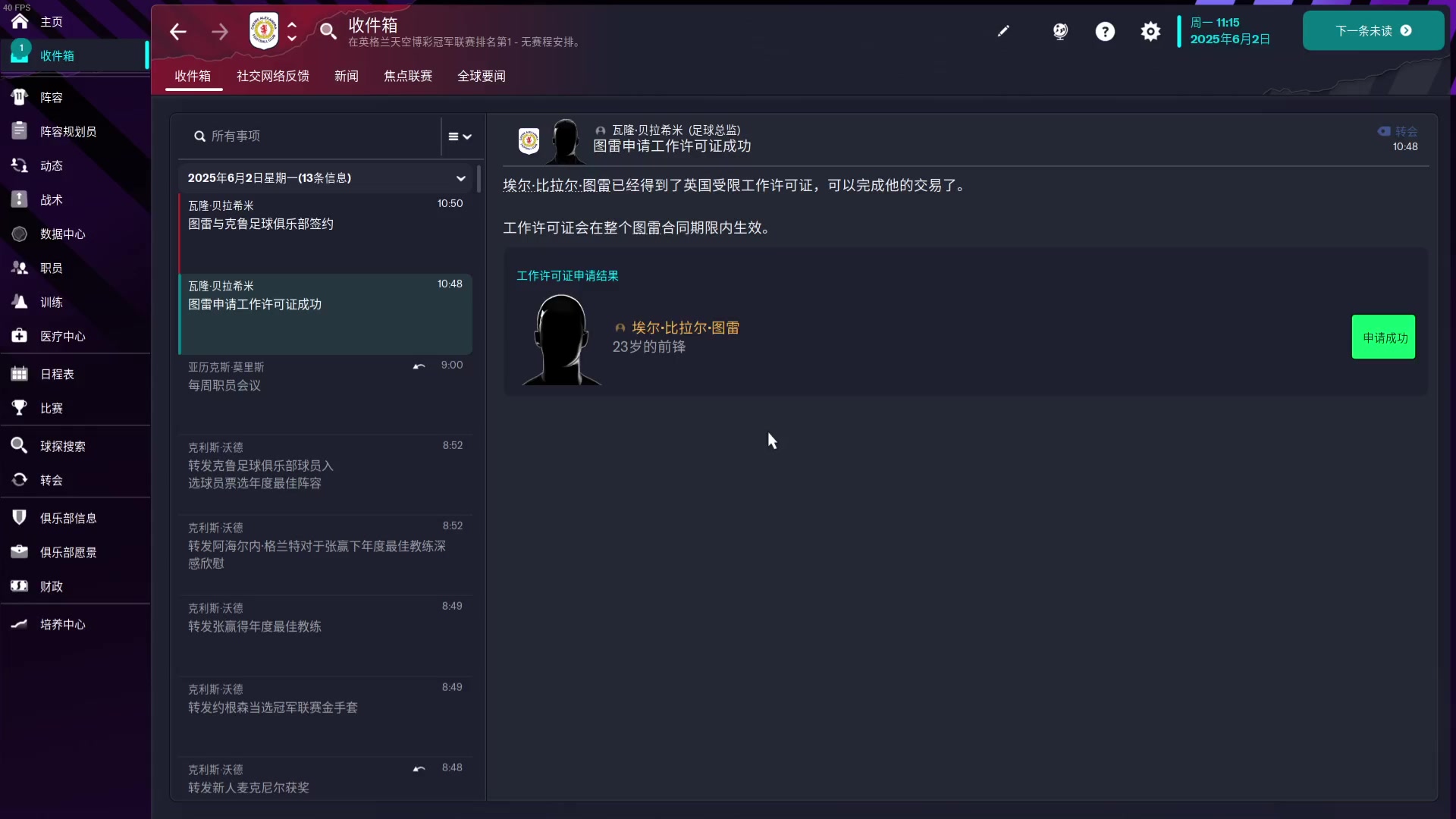Open 球探搜索 scouting magnifier icon
This screenshot has width=1456, height=819.
[20, 446]
